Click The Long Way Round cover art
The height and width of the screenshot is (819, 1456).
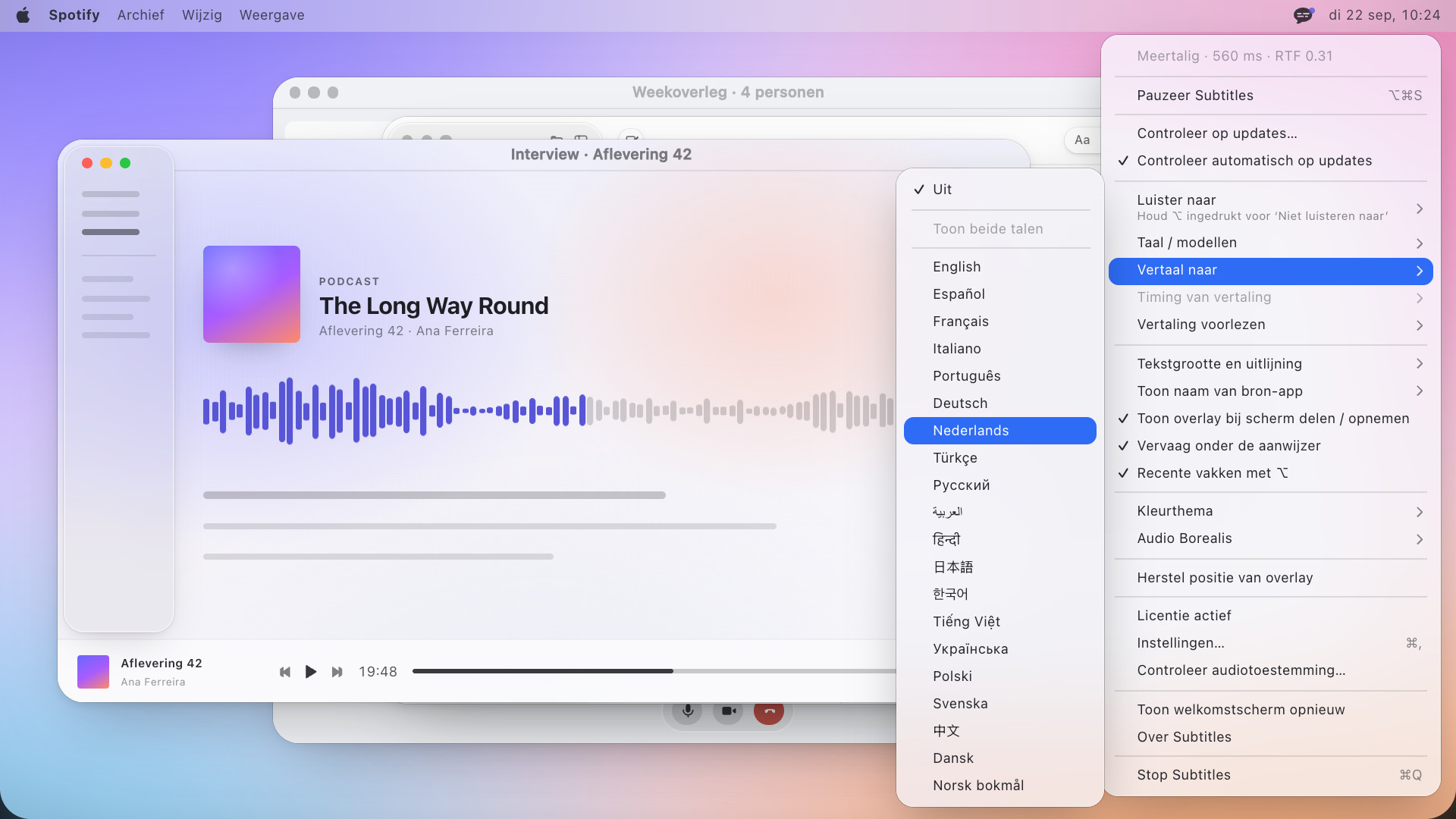252,294
